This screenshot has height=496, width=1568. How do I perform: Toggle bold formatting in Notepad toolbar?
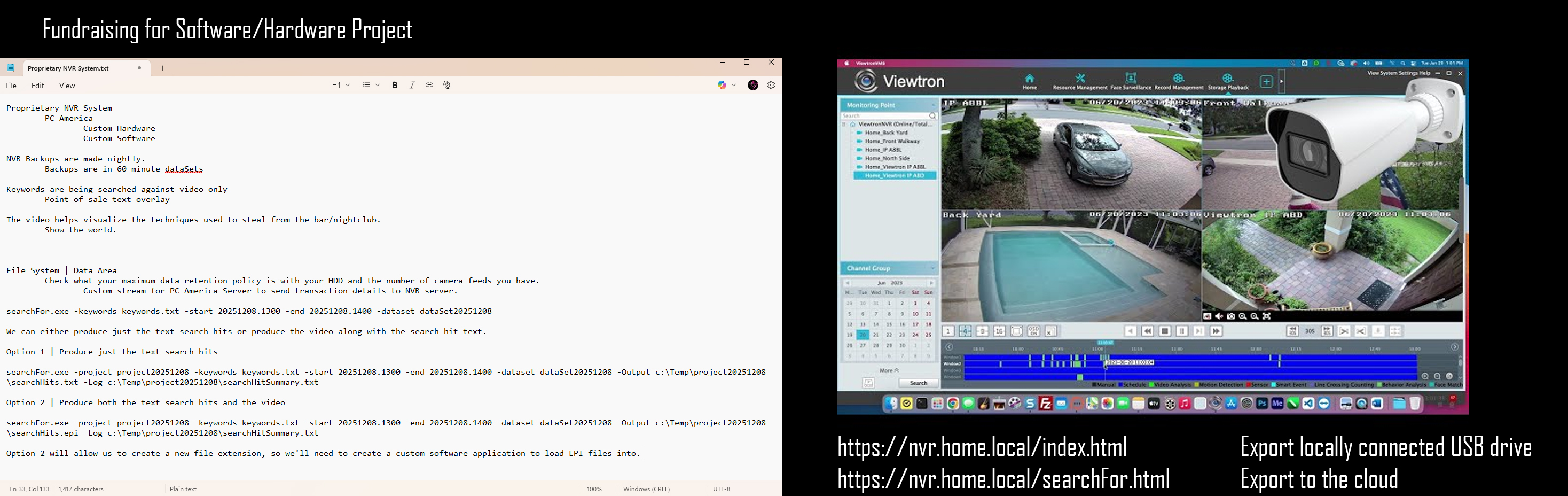point(395,86)
